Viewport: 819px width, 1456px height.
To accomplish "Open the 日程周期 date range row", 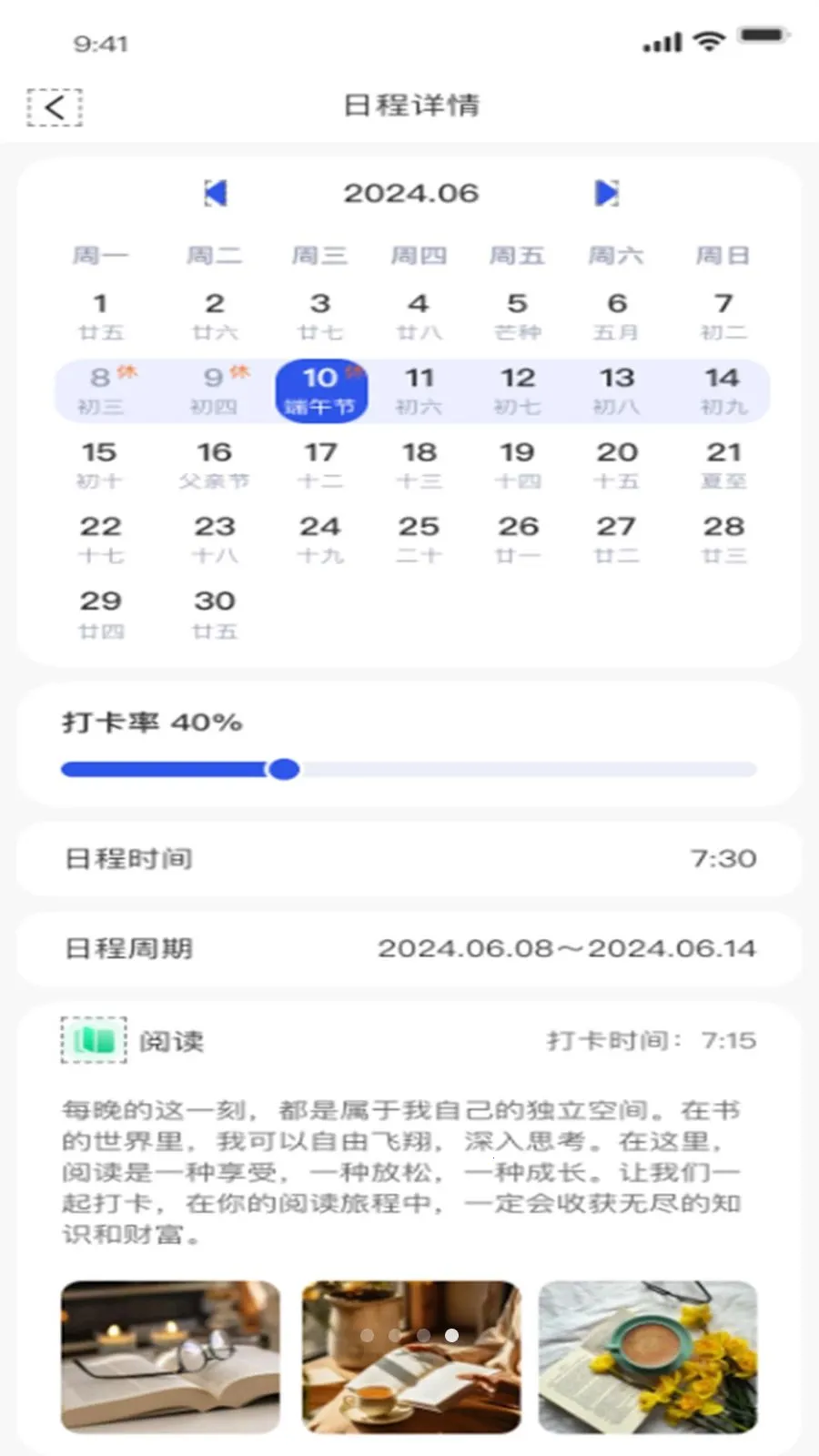I will point(409,948).
